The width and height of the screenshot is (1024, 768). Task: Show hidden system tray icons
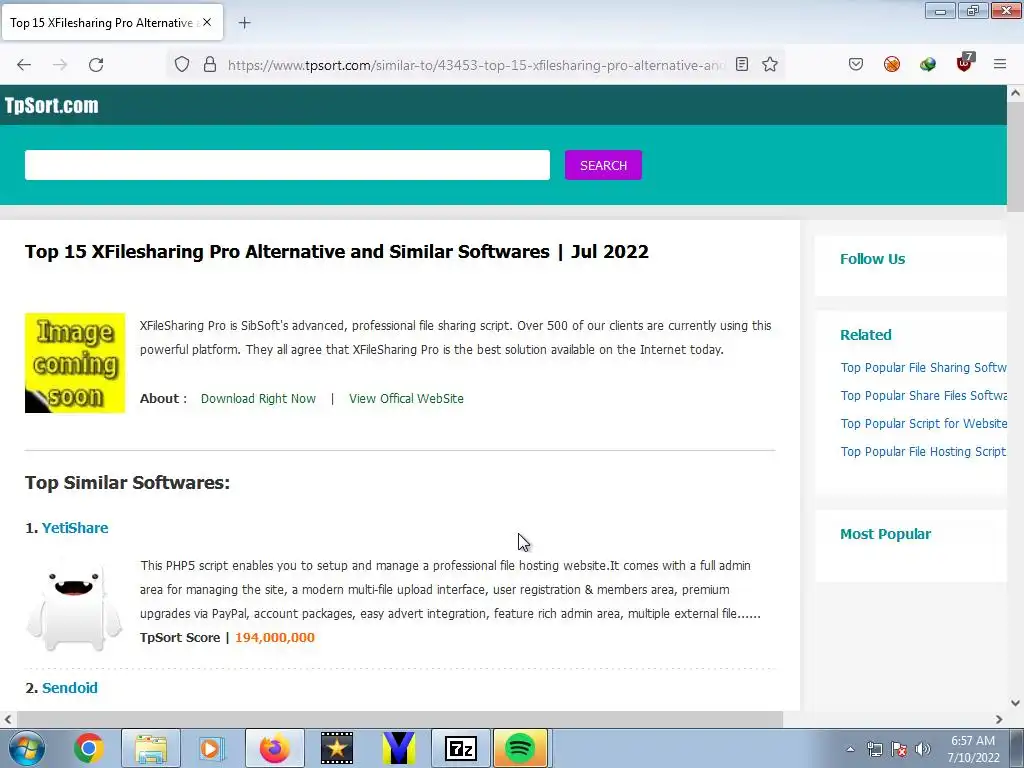pos(850,749)
